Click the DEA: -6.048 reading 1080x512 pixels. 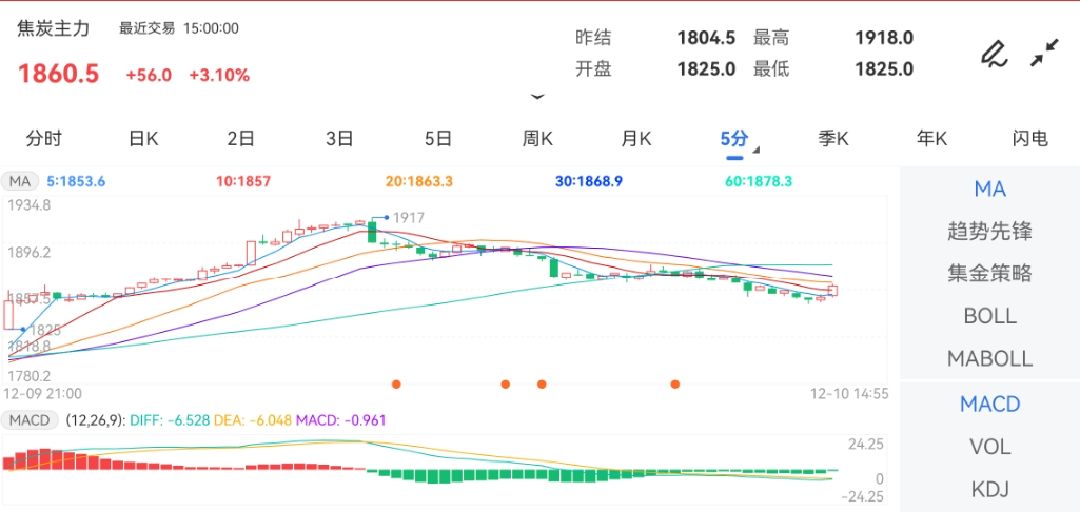[x=253, y=420]
